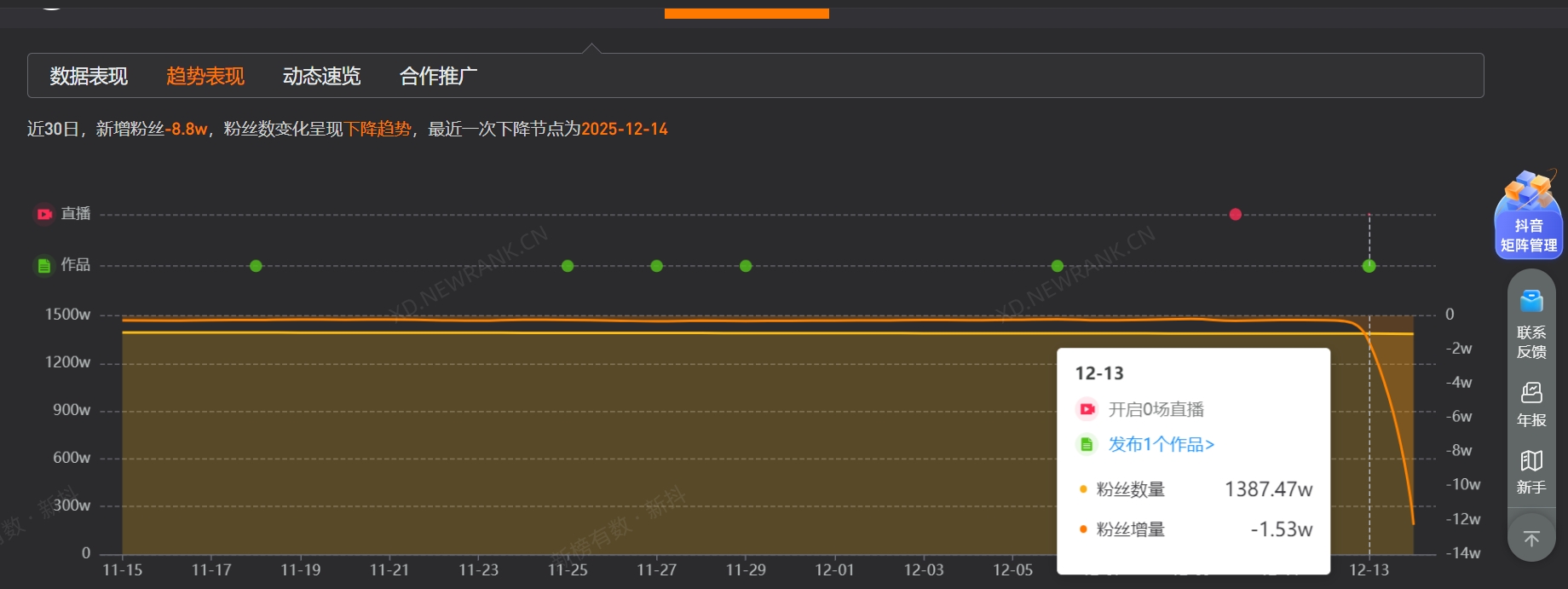Click the contact feedback icon

[1531, 303]
